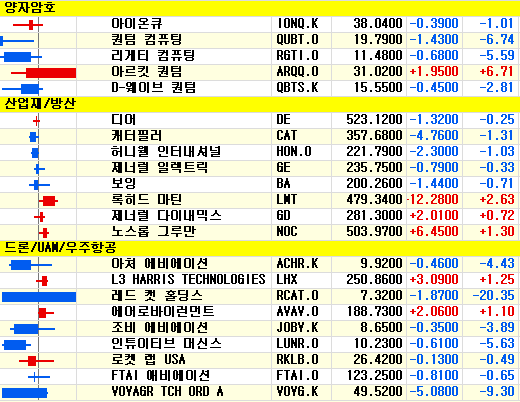Select change value +6.4500
This screenshot has width=520, height=402.
[434, 232]
